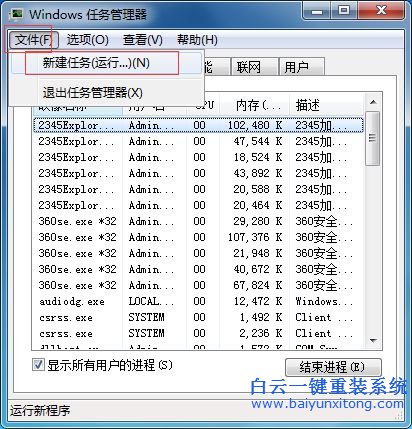412x429 pixels.
Task: Sort by the 描述 column header
Action: coord(326,105)
